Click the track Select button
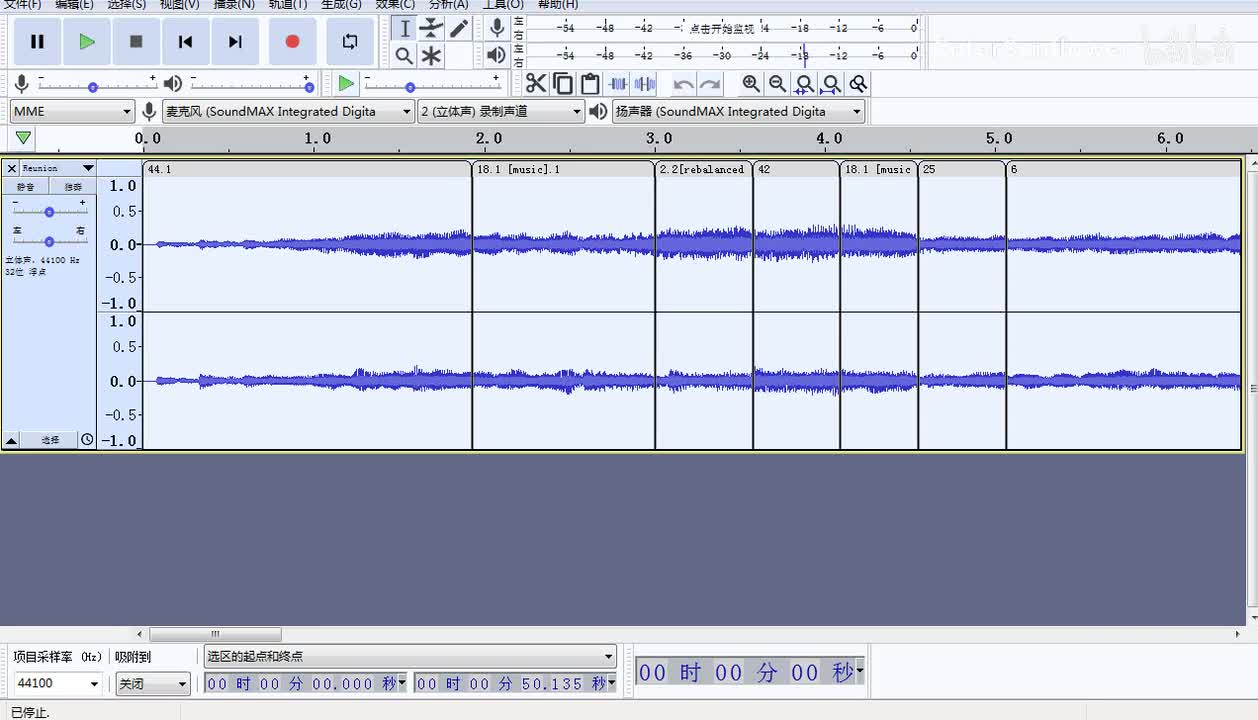1258x720 pixels. 50,440
